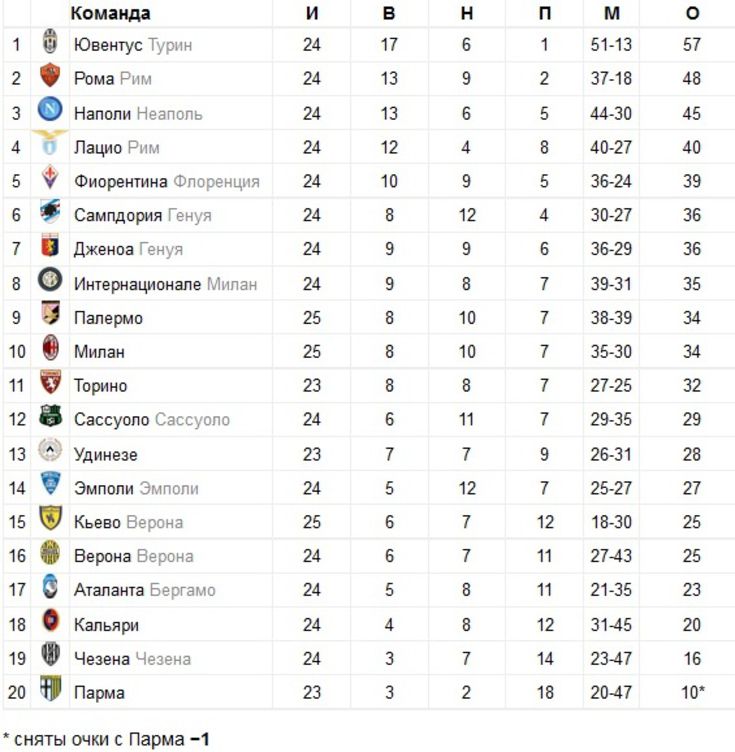Click the Команда column header

(x=110, y=13)
